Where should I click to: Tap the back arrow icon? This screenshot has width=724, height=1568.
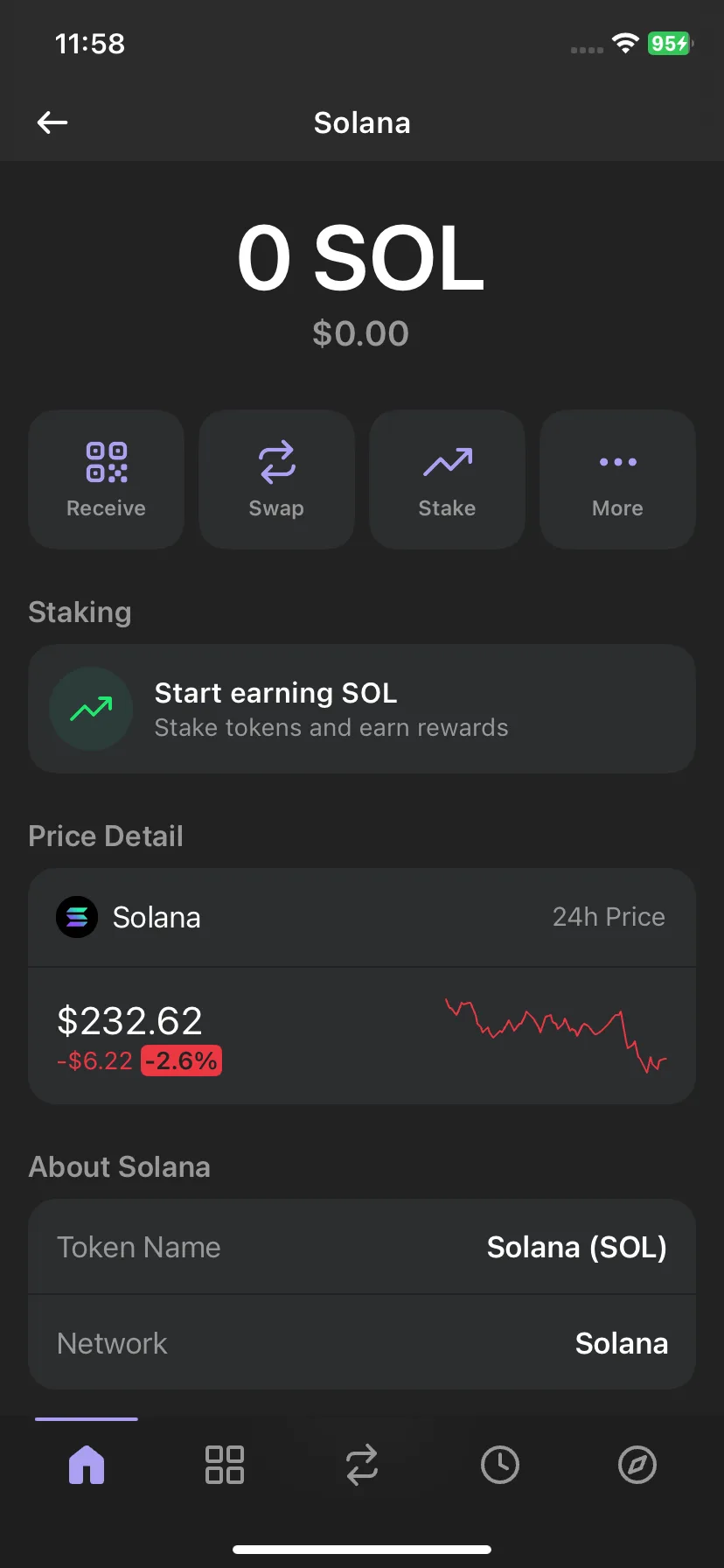click(x=52, y=122)
